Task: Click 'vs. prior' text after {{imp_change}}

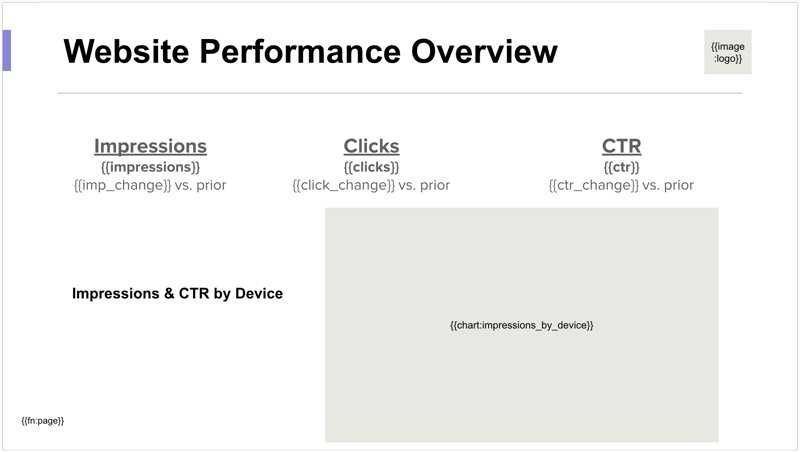Action: [201, 185]
